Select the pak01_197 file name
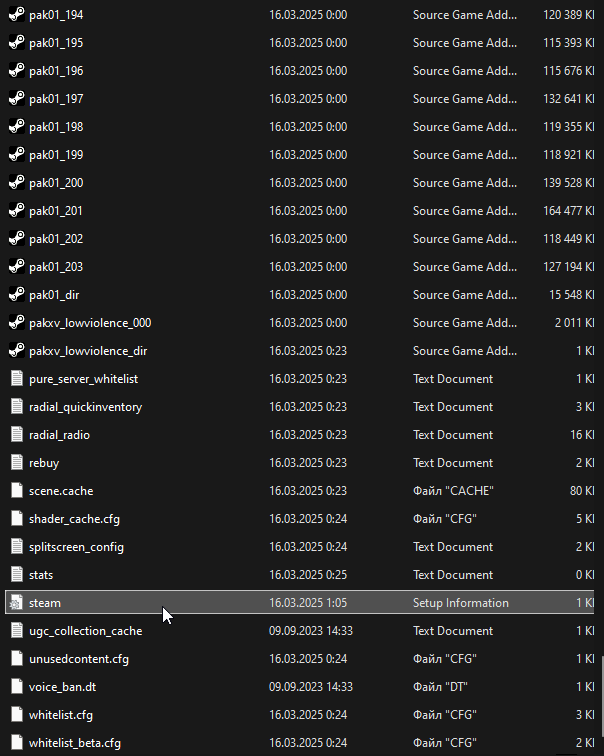The image size is (604, 756). (x=56, y=99)
